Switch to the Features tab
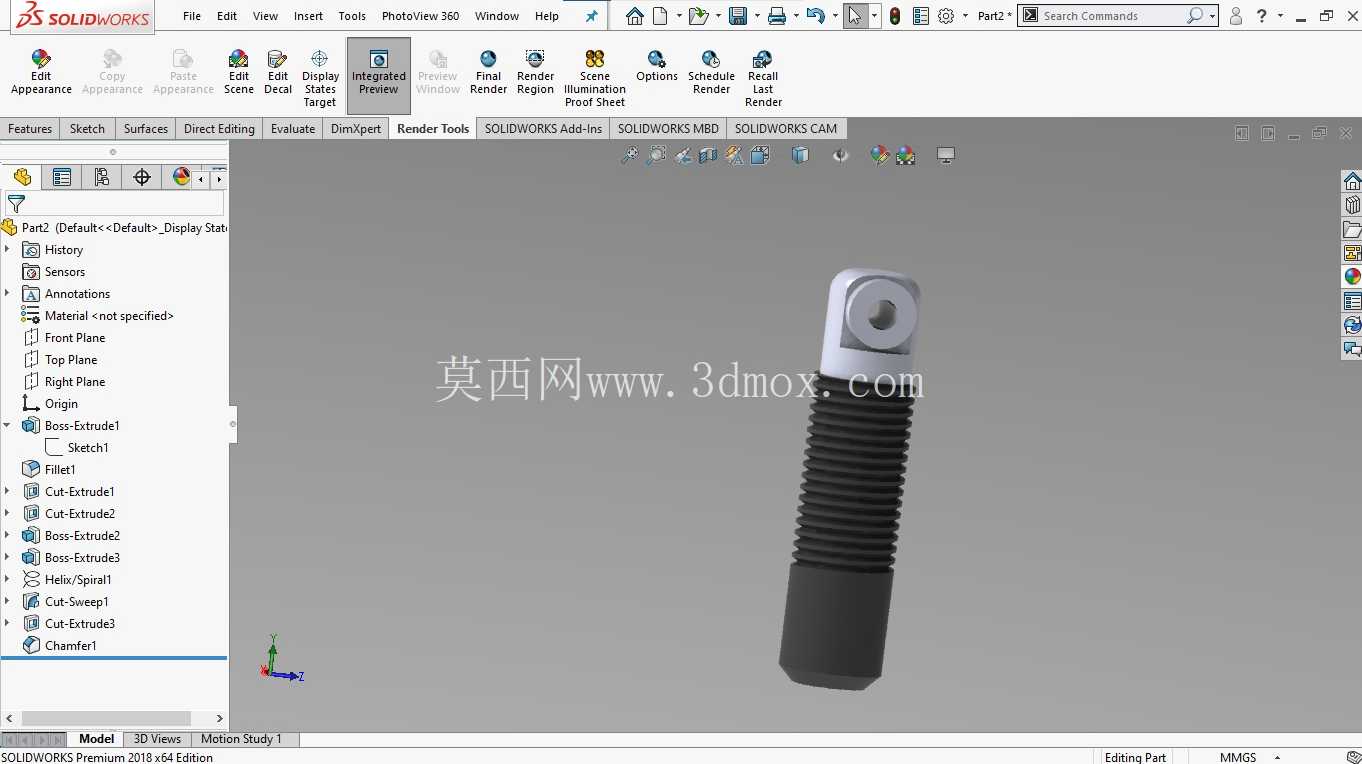The height and width of the screenshot is (764, 1362). 30,128
